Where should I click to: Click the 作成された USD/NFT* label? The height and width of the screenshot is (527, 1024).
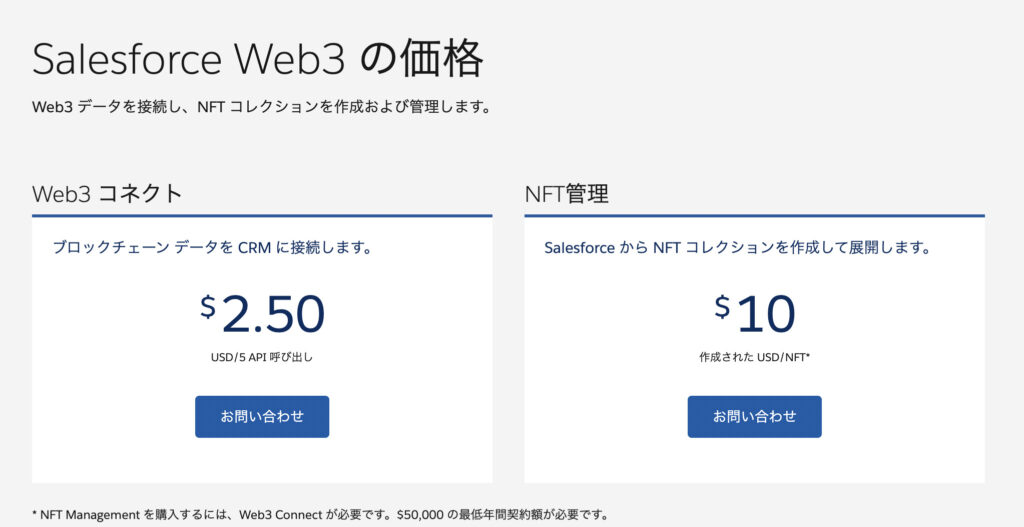pos(754,356)
